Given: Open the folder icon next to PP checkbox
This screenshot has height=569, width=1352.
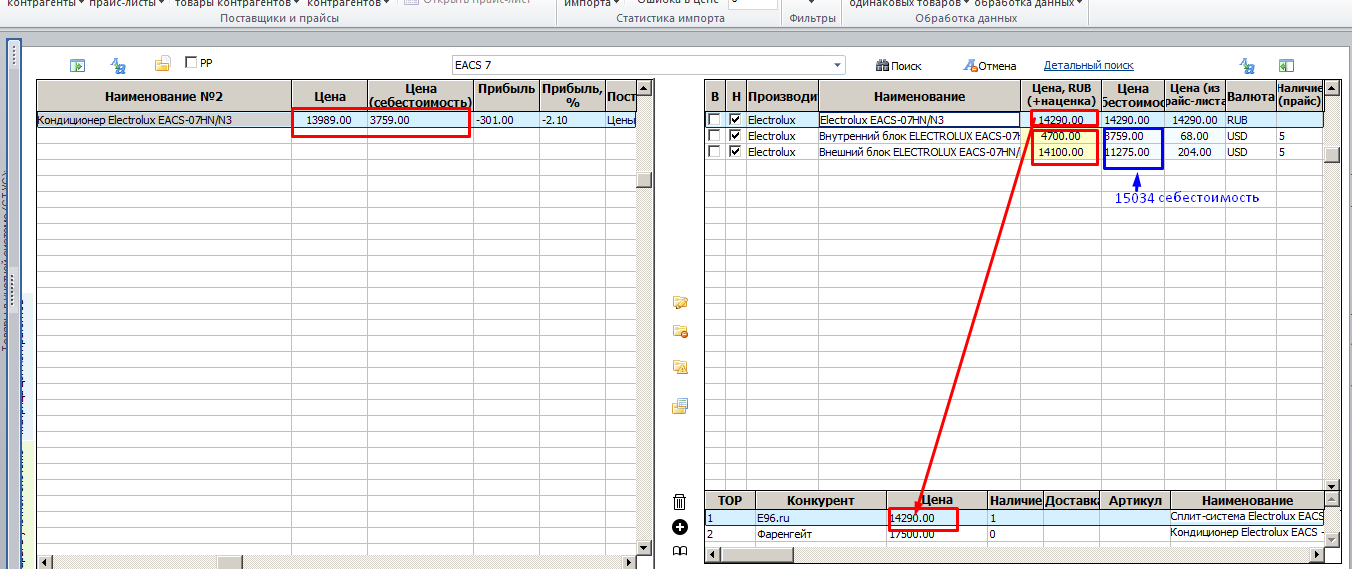Looking at the screenshot, I should (162, 65).
